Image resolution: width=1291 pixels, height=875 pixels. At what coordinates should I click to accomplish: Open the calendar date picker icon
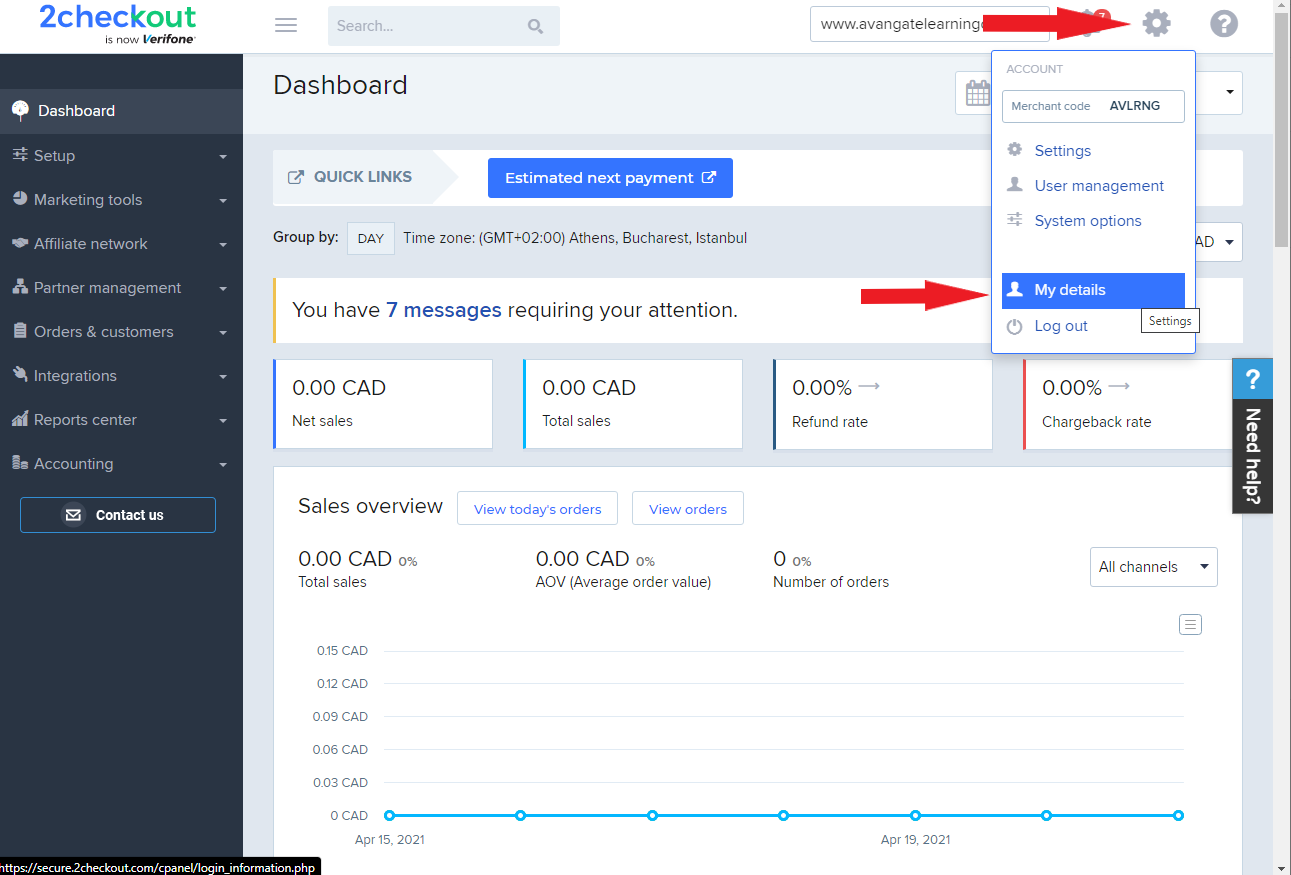tap(977, 94)
